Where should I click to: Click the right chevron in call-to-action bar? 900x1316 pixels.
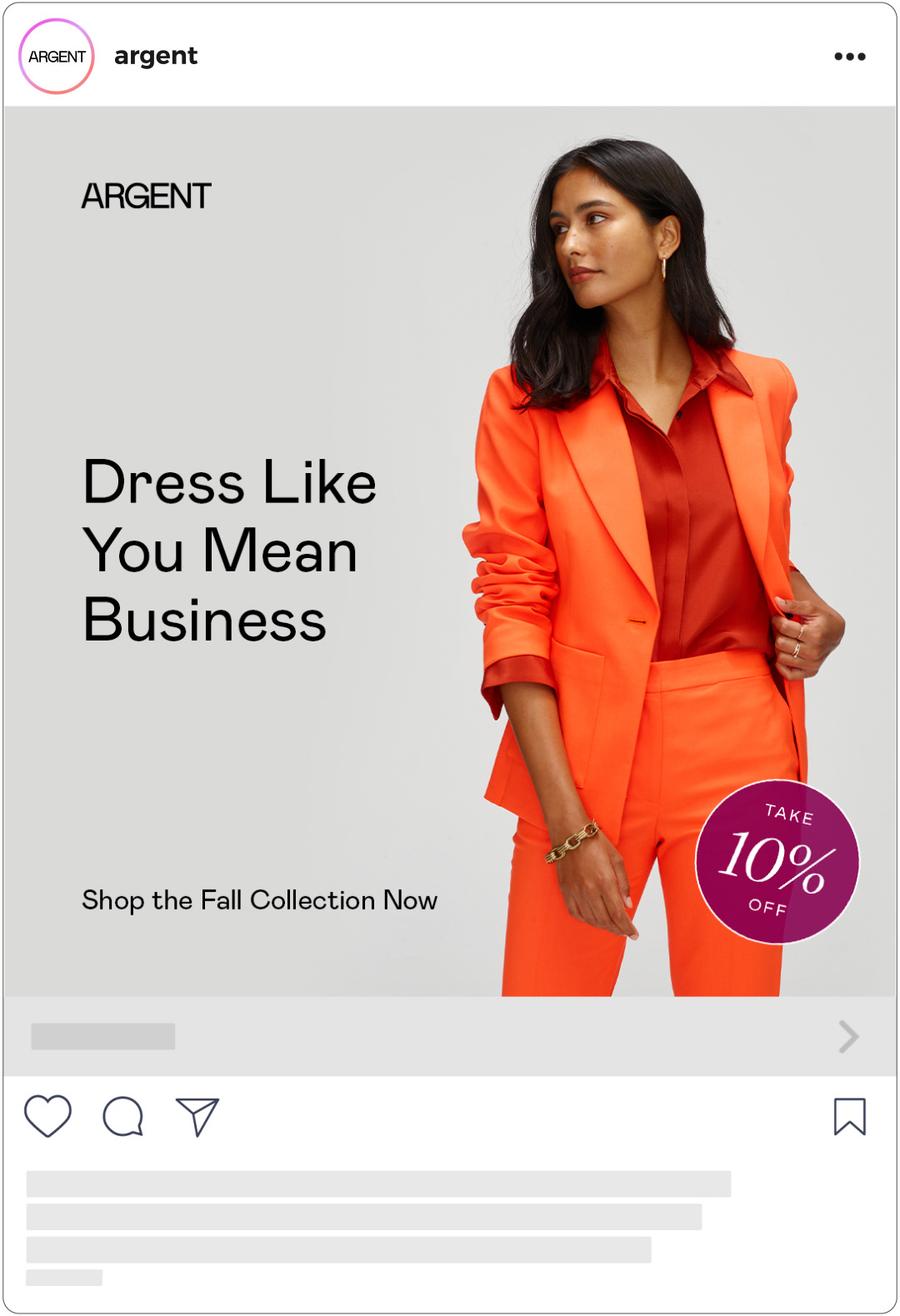[848, 1037]
